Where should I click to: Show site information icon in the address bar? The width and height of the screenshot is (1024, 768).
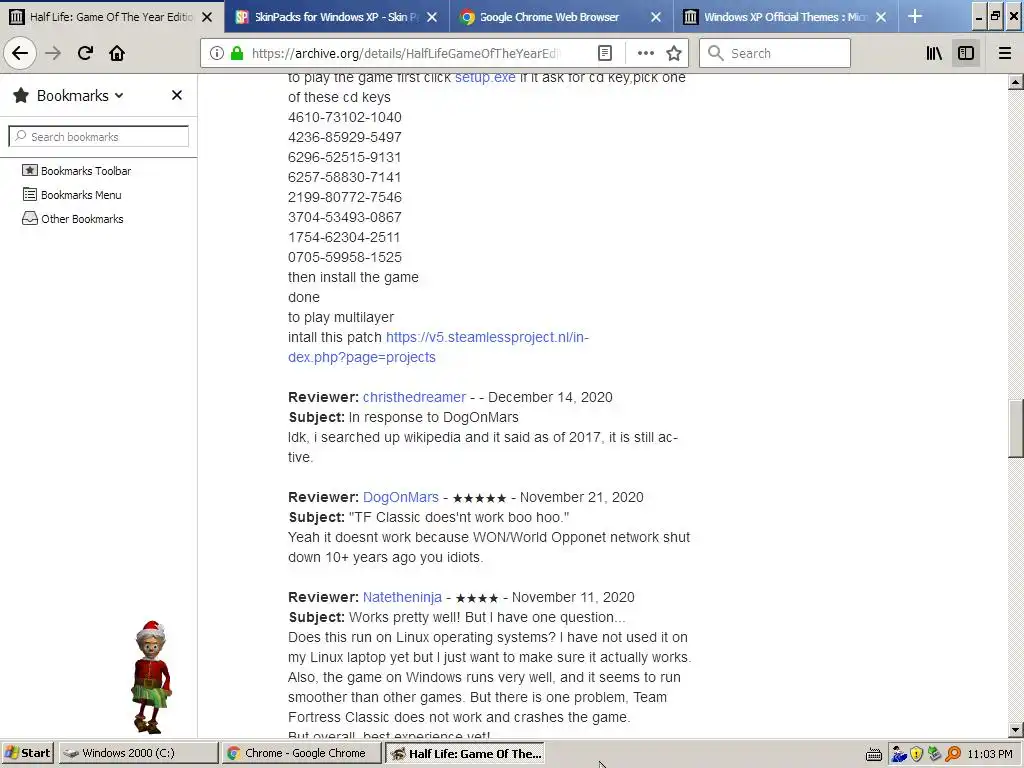tap(217, 54)
